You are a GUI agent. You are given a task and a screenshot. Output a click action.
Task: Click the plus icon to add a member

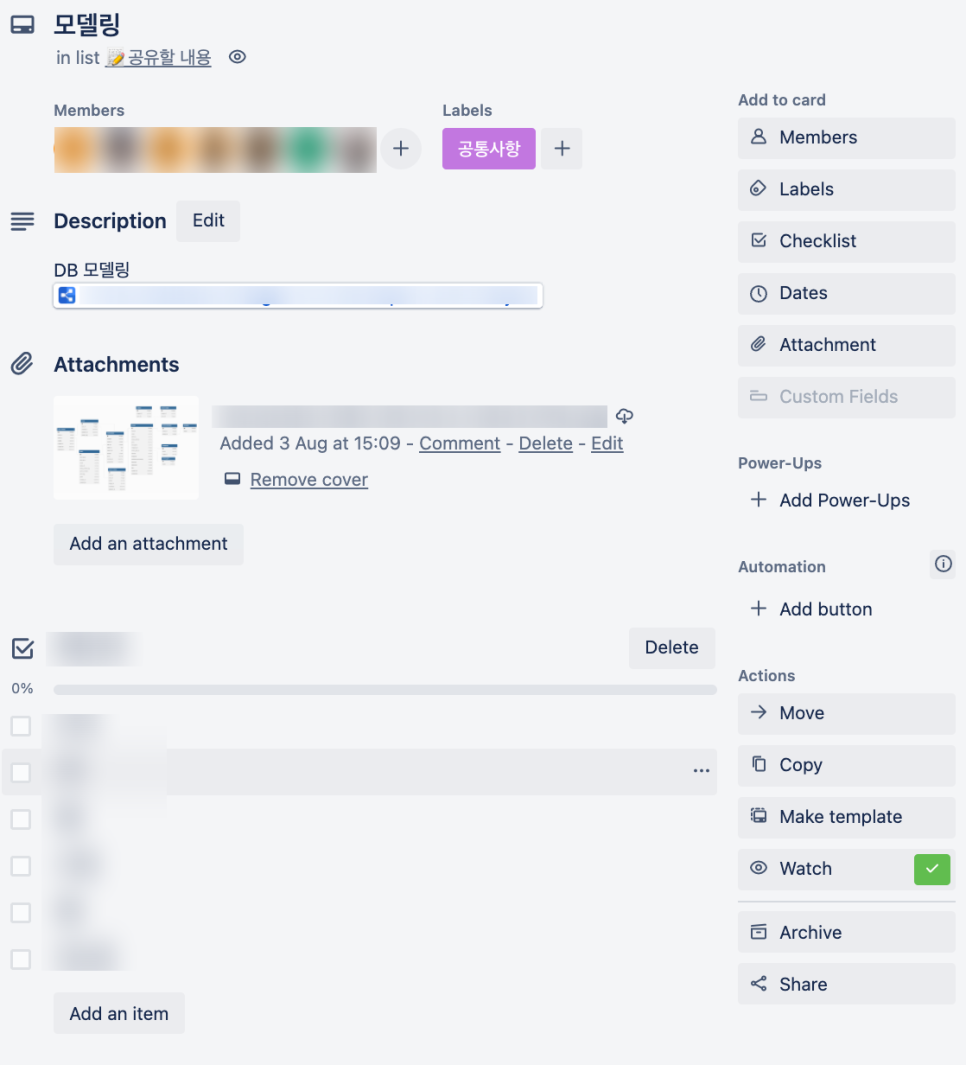pos(401,148)
